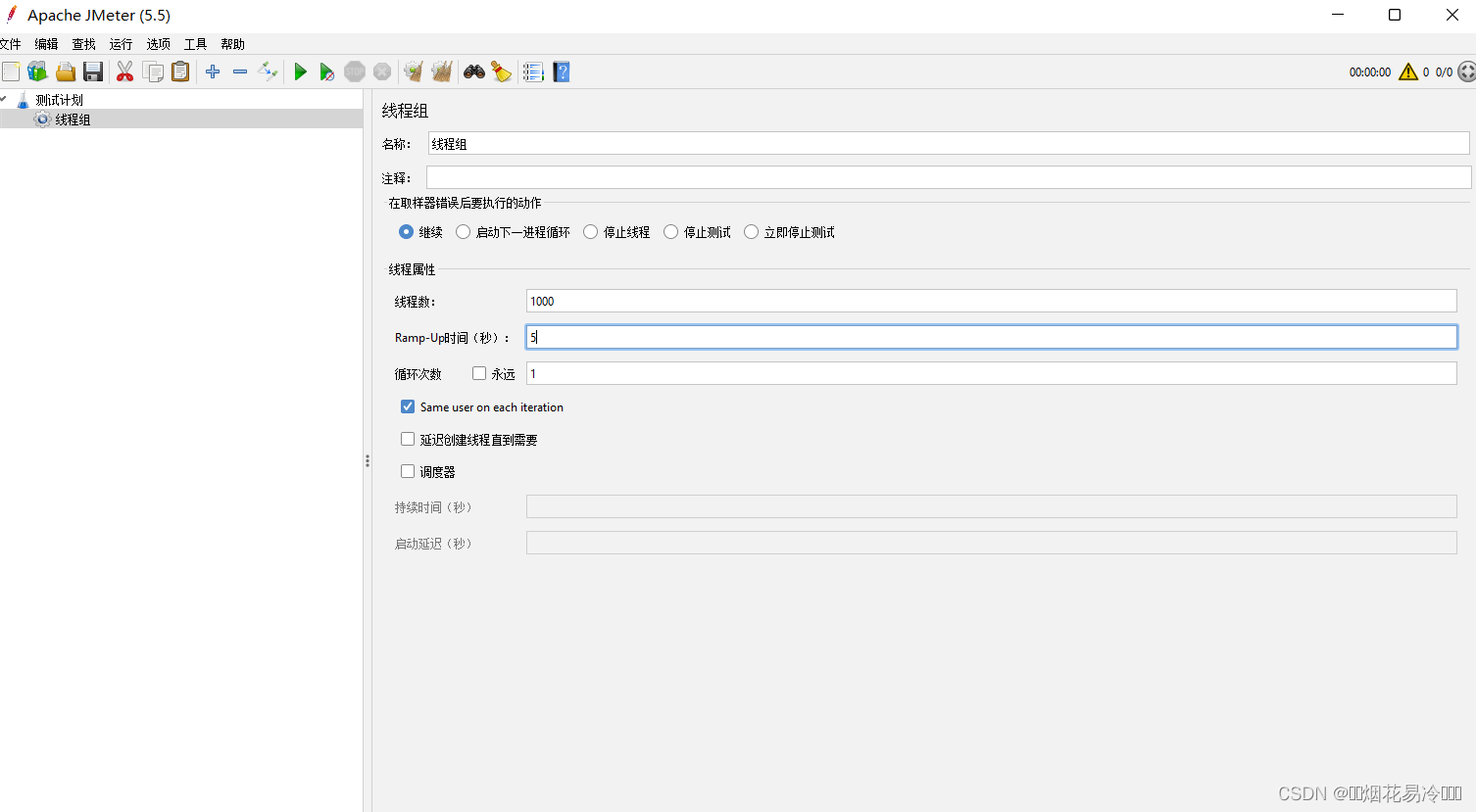Enable the 调度器 checkbox

click(x=408, y=471)
